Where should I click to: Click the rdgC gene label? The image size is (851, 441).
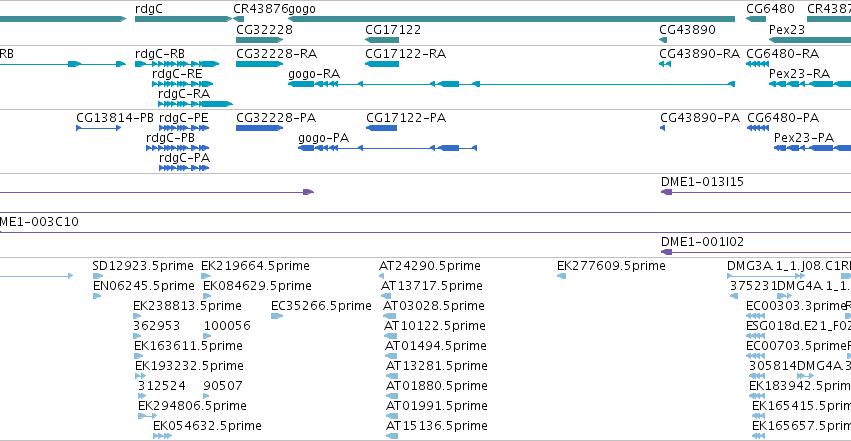(x=148, y=9)
